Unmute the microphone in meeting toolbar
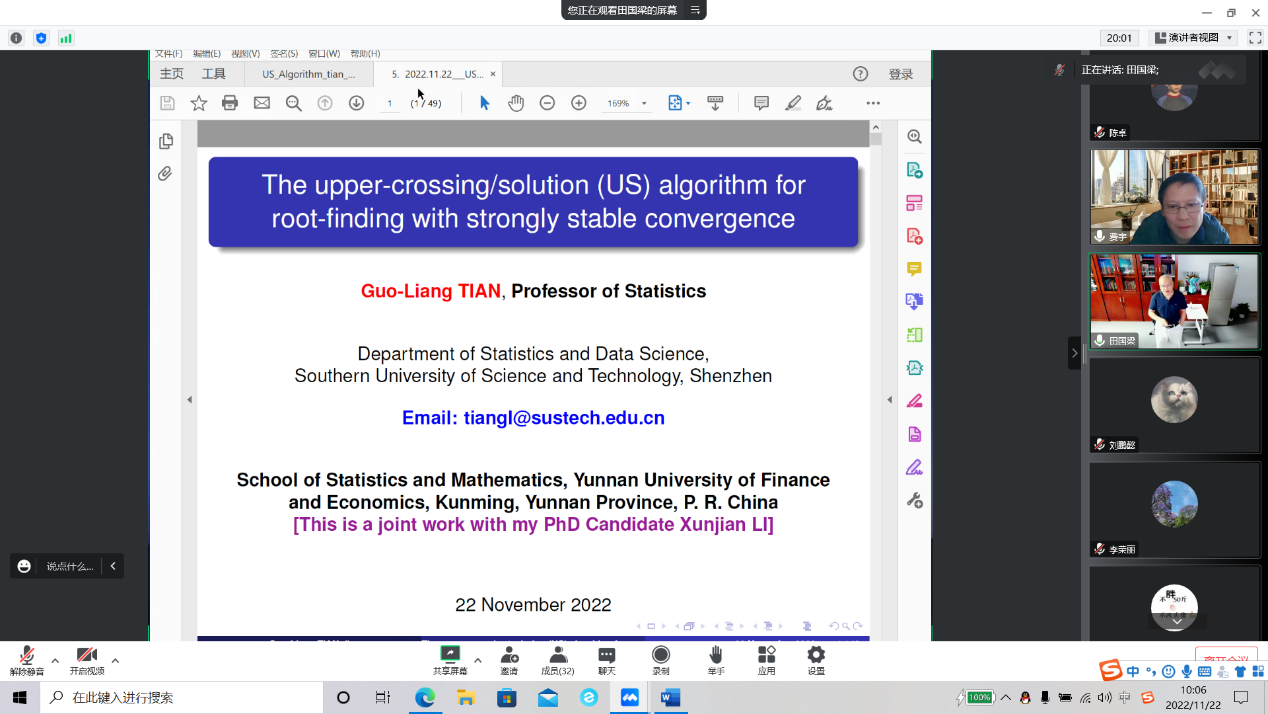The image size is (1268, 714). coord(27,660)
